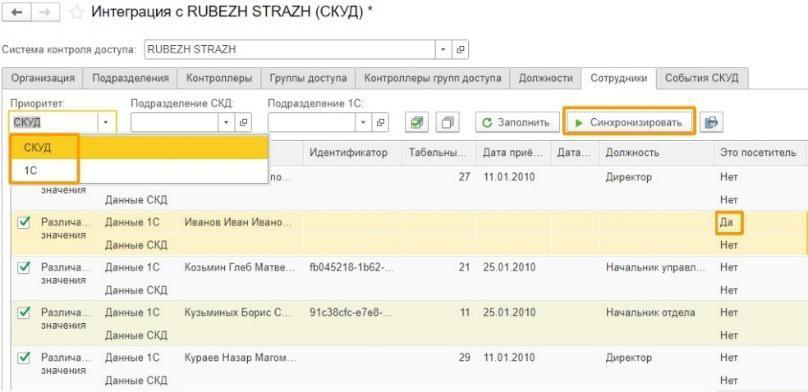Open selected Подразделение 1С record
Image resolution: width=808 pixels, height=392 pixels.
tap(381, 123)
